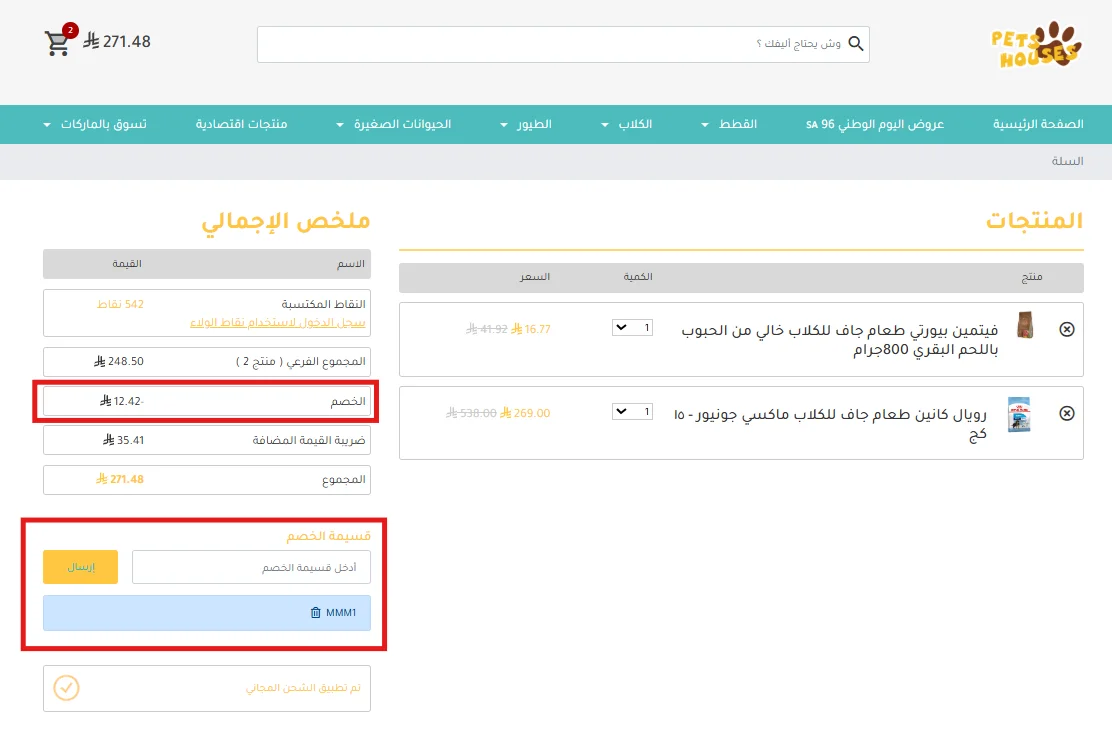Click the Pets House logo

coord(1037,45)
